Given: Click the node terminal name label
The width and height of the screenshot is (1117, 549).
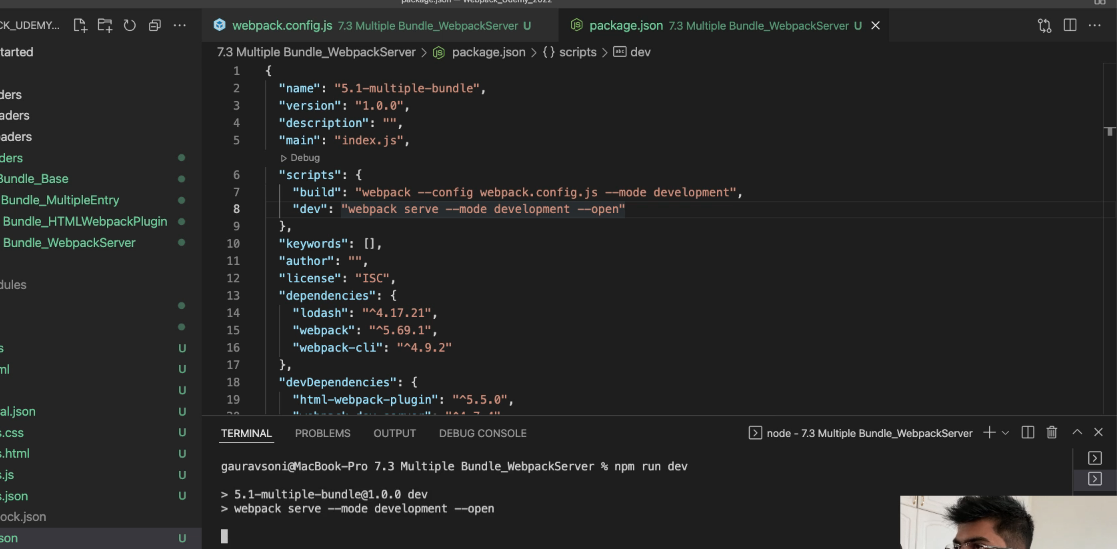Looking at the screenshot, I should (869, 433).
